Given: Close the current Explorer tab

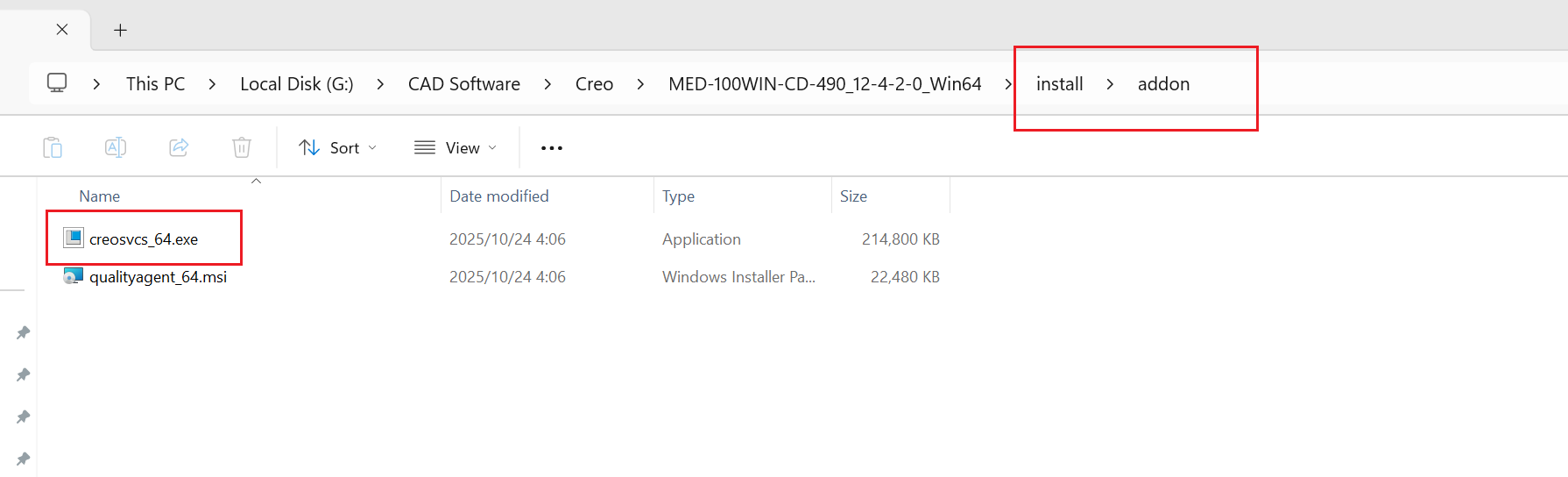Looking at the screenshot, I should pyautogui.click(x=62, y=30).
